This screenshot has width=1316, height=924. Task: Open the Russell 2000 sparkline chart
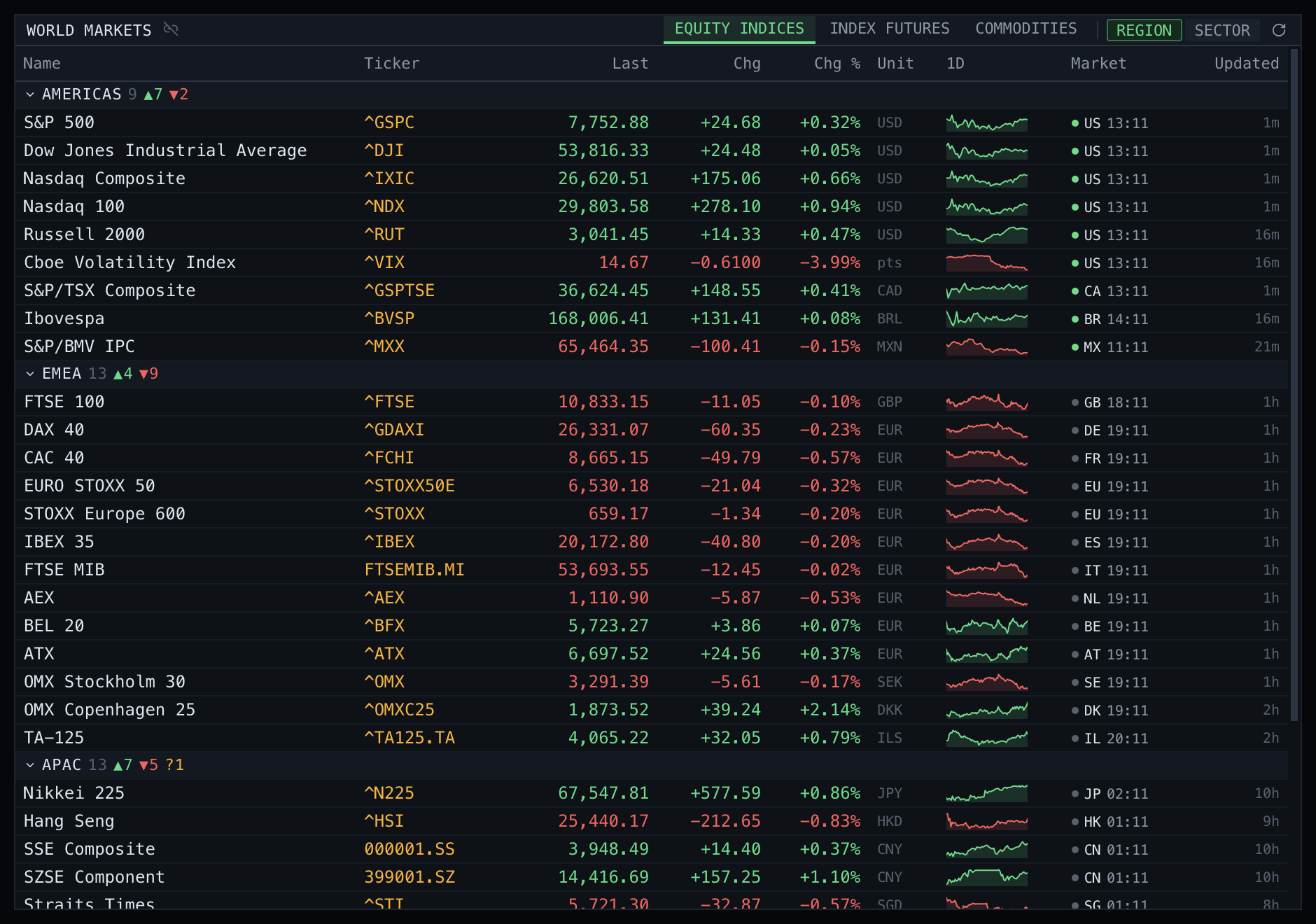click(986, 235)
